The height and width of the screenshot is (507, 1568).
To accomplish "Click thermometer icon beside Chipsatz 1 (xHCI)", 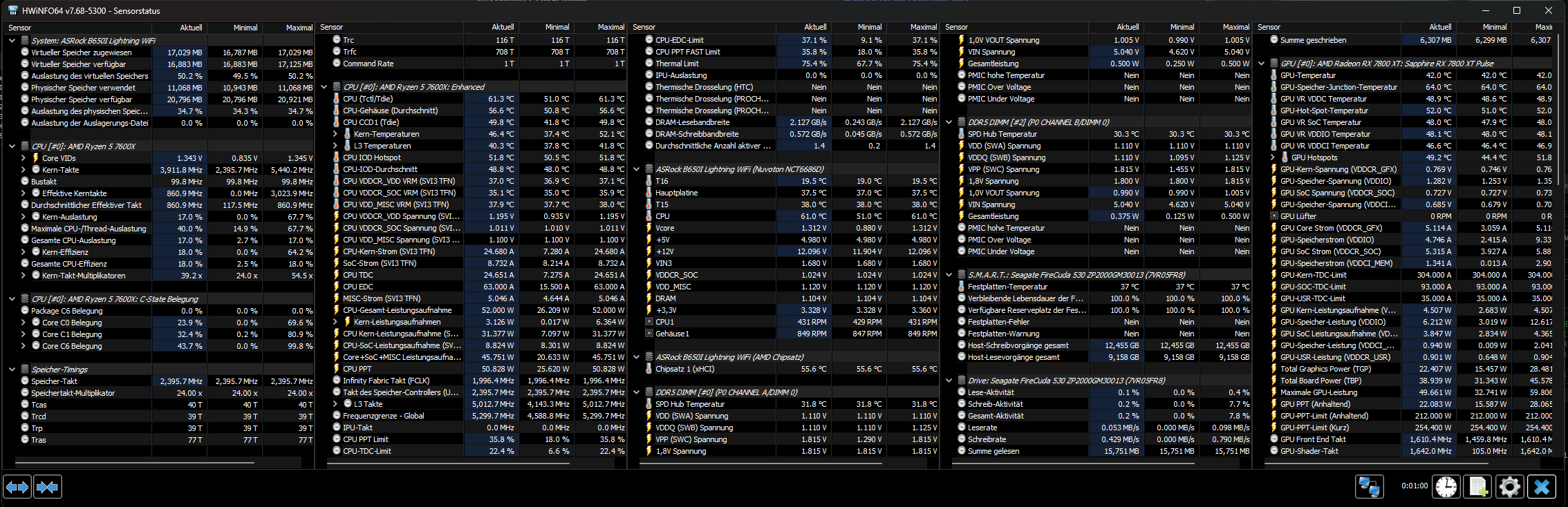I will click(649, 369).
